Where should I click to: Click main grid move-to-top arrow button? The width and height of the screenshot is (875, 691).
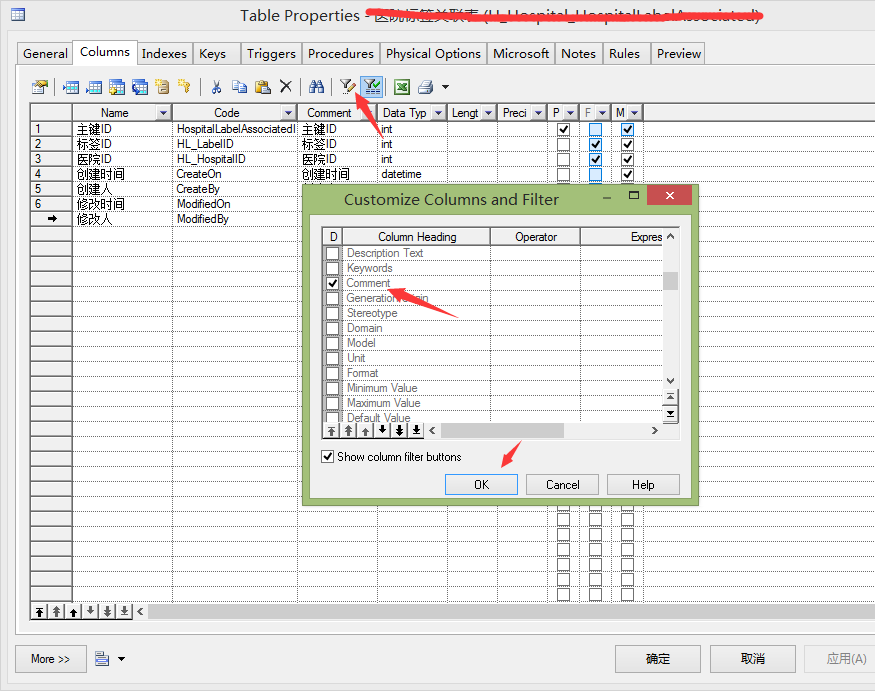click(x=39, y=612)
